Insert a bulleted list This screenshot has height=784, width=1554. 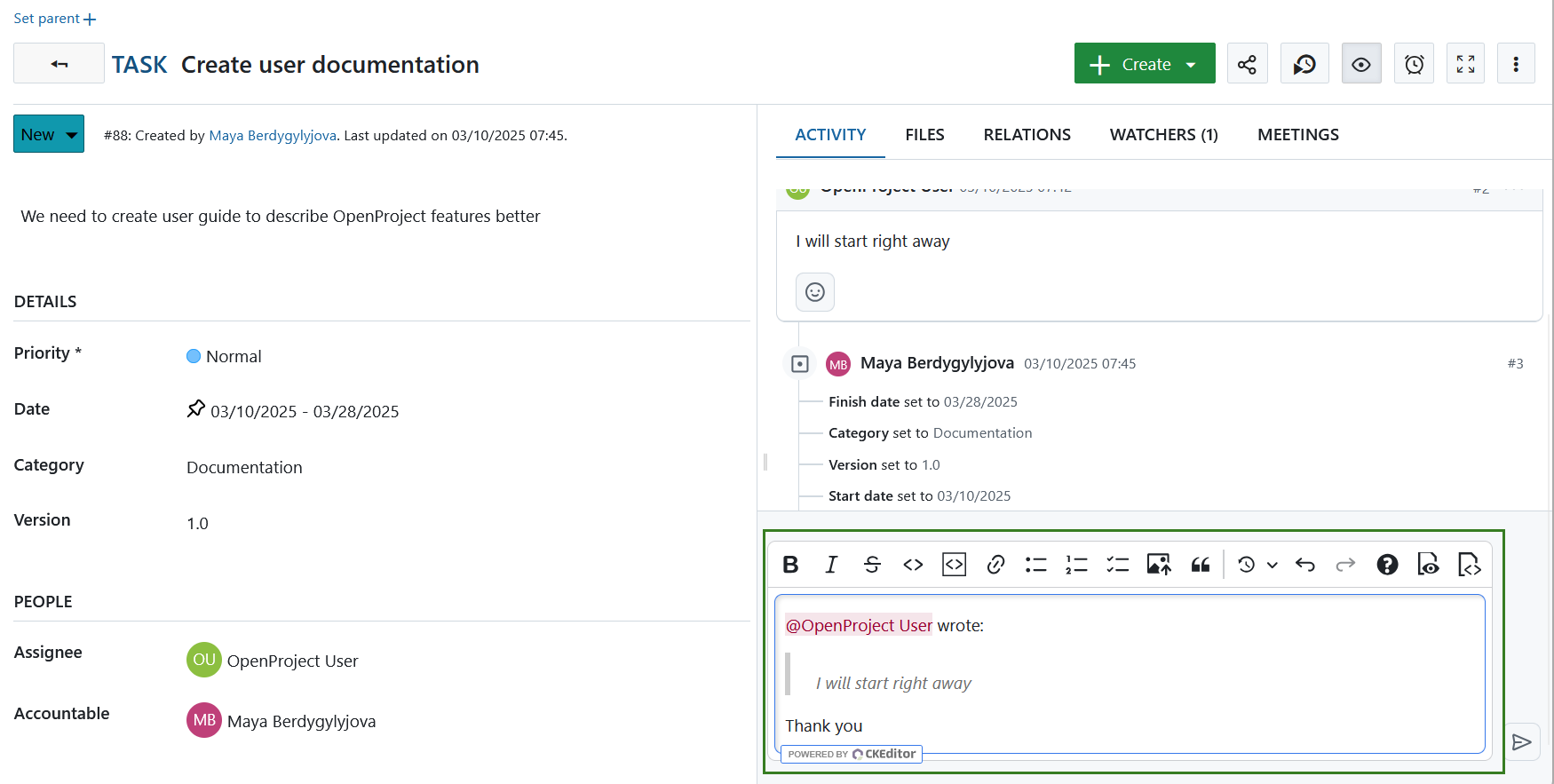(x=1035, y=565)
